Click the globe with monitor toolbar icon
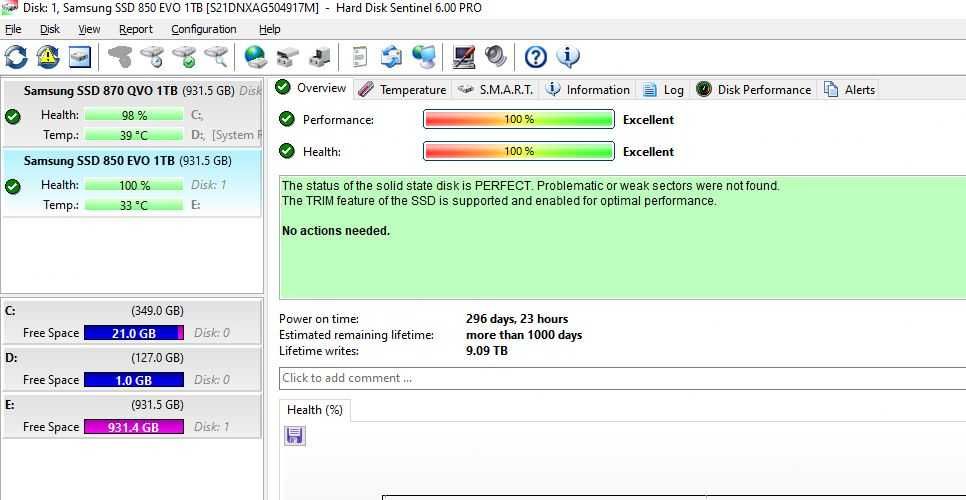966x500 pixels. (x=423, y=57)
